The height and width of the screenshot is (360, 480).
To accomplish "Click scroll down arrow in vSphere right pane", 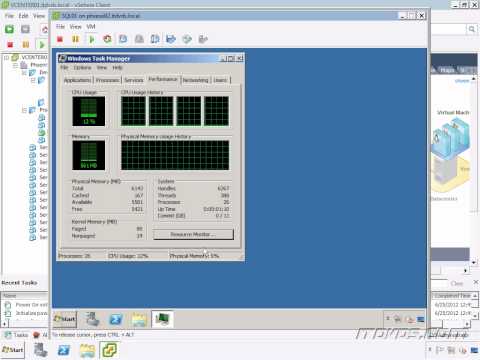I will click(x=474, y=263).
